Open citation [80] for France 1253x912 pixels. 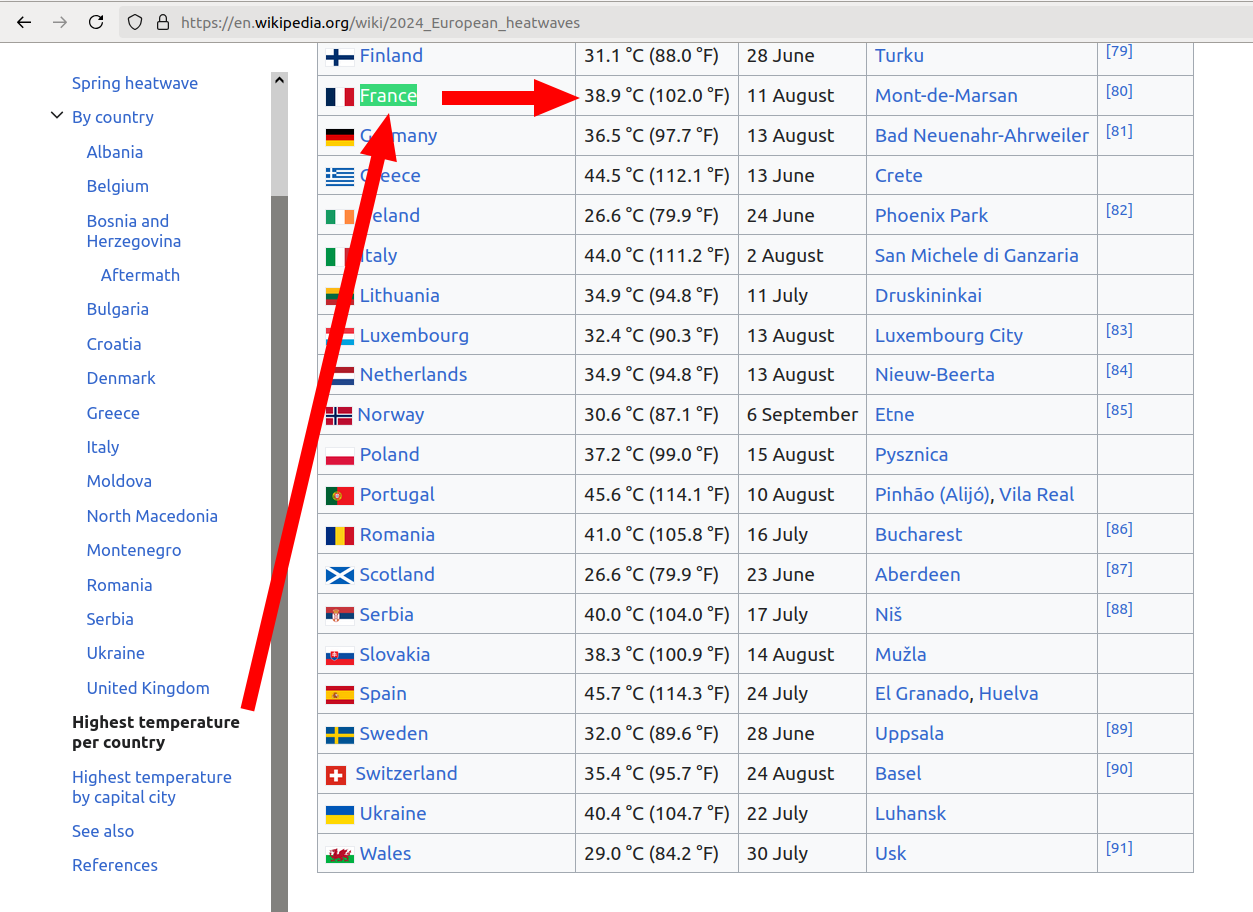[x=1119, y=91]
